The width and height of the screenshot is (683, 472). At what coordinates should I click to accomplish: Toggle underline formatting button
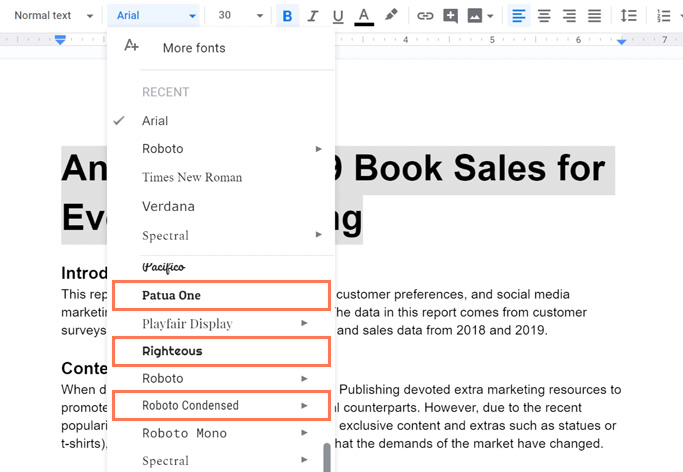338,16
